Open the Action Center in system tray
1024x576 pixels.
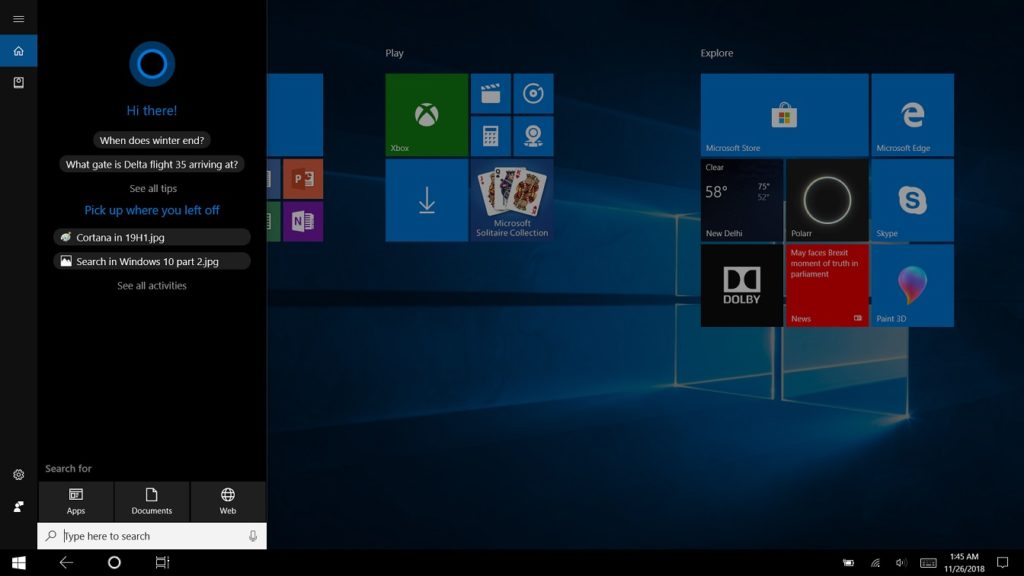pyautogui.click(x=1001, y=562)
